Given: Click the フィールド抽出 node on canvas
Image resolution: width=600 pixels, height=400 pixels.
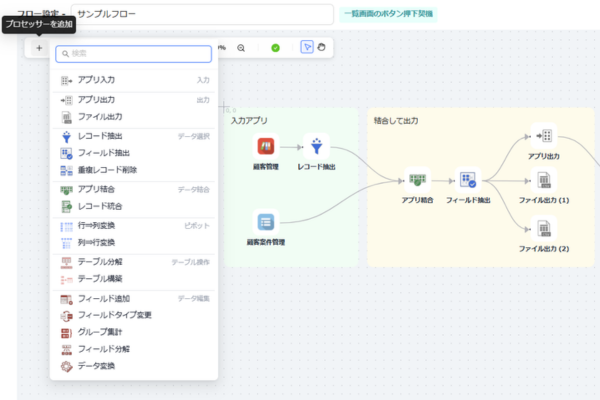Looking at the screenshot, I should coord(468,180).
